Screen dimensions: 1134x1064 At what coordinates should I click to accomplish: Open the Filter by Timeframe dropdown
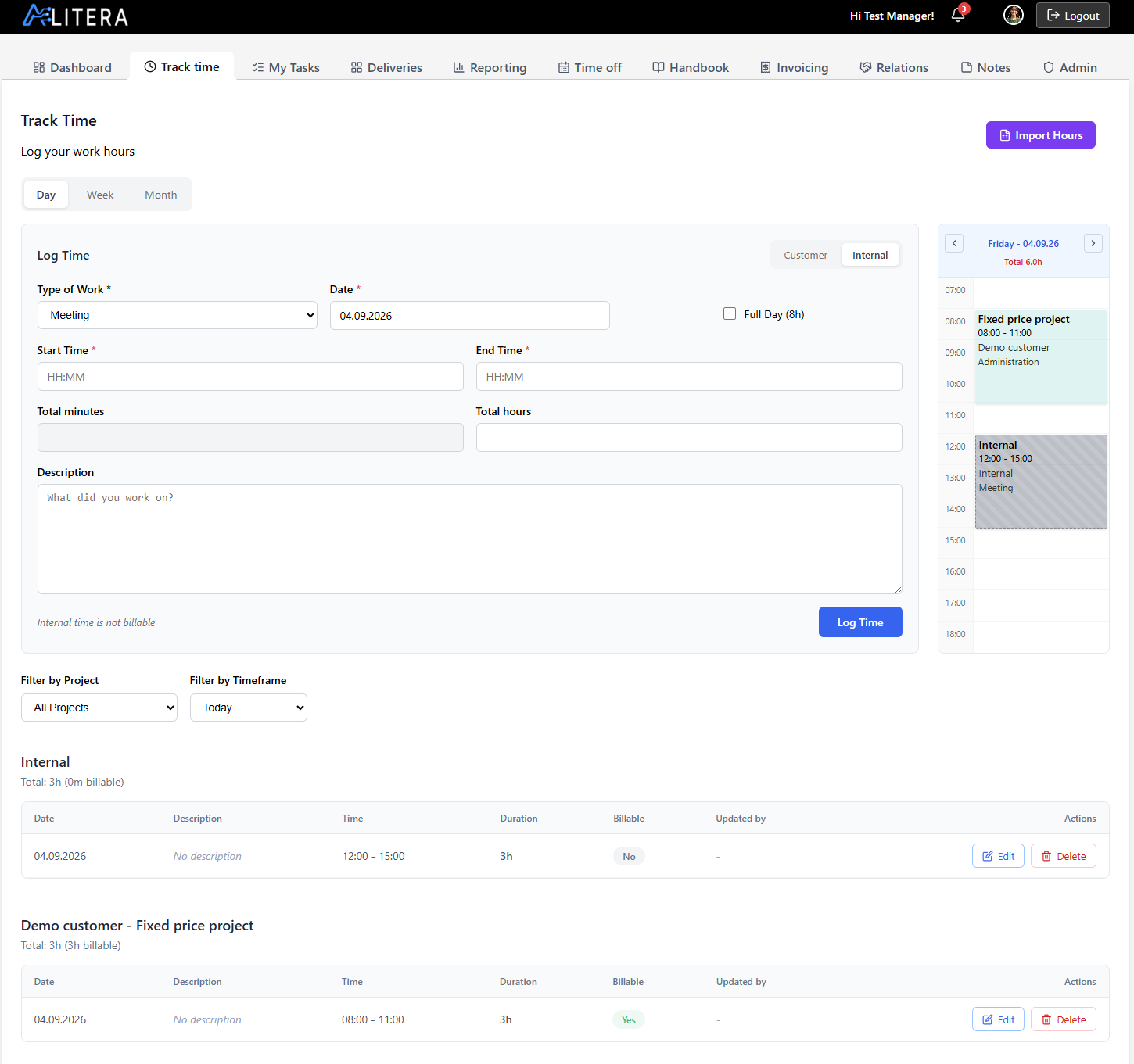point(249,708)
